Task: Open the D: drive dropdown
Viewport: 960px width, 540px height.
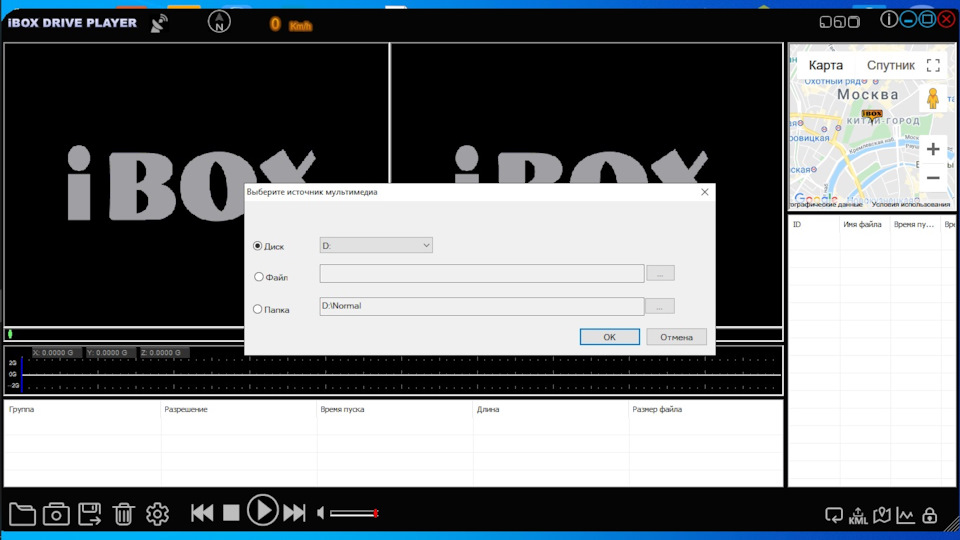Action: point(376,246)
